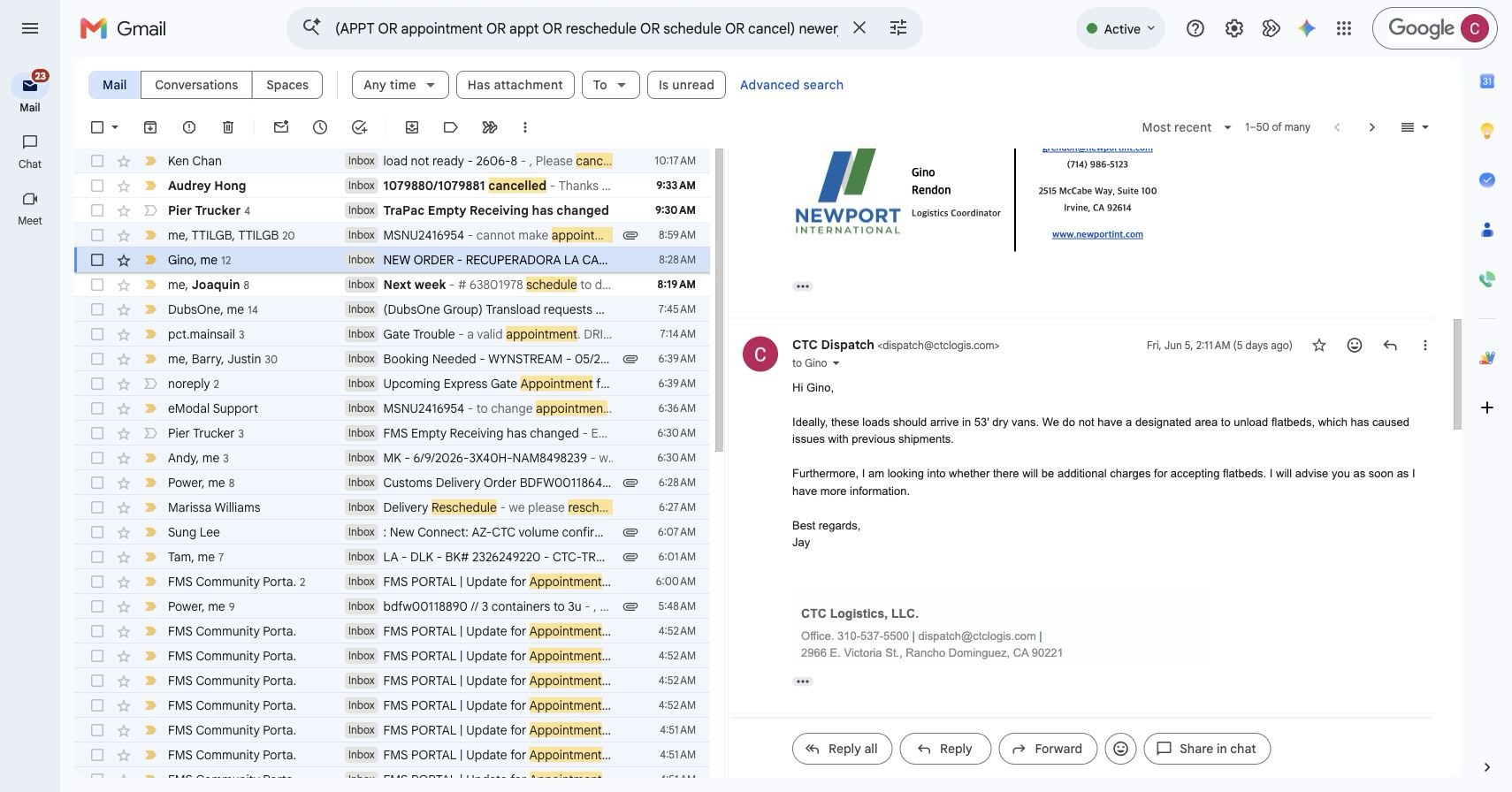1512x792 pixels.
Task: Open www.newportint.com signature link
Action: coord(1097,234)
